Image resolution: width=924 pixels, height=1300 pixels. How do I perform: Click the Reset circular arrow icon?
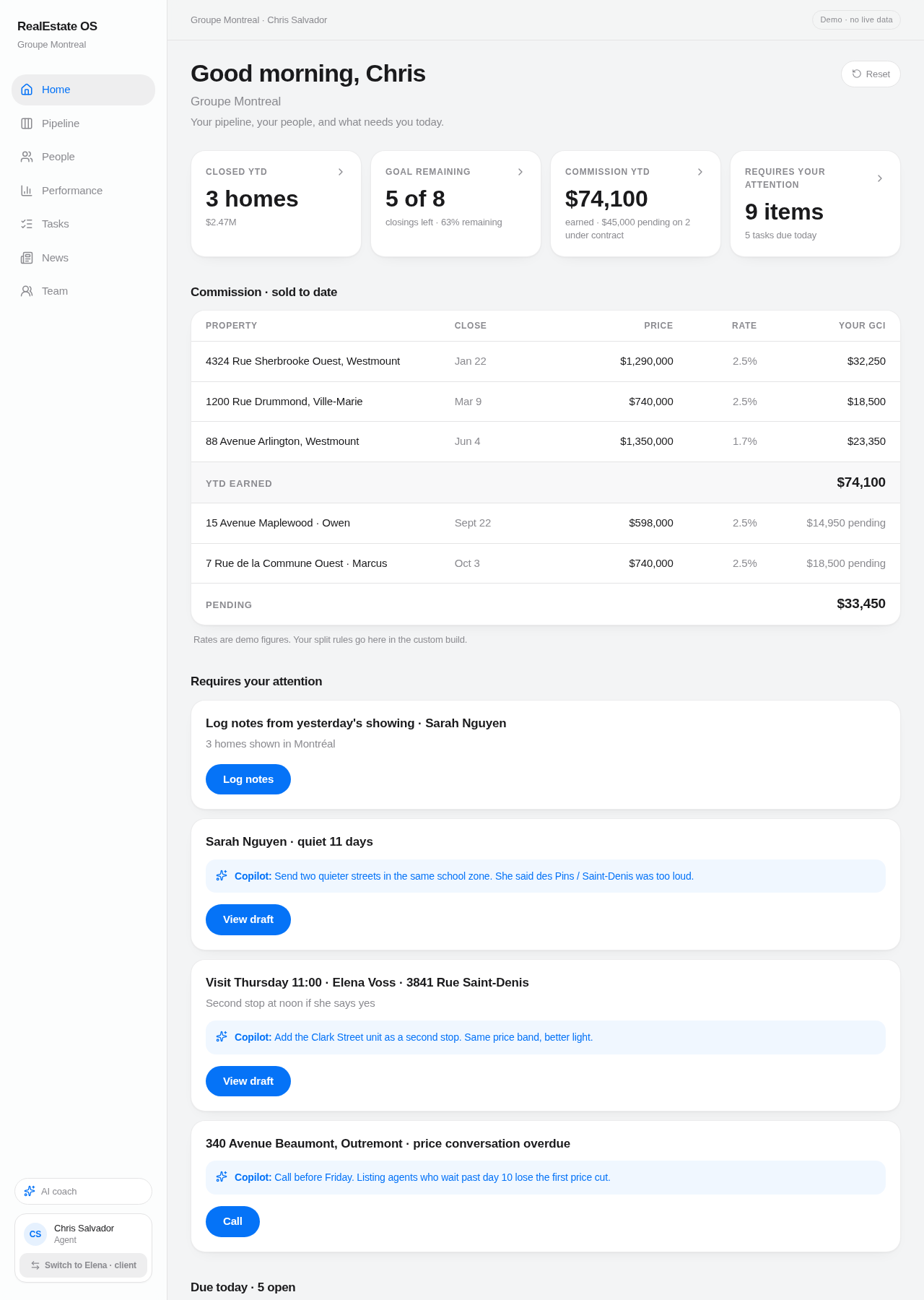(857, 74)
